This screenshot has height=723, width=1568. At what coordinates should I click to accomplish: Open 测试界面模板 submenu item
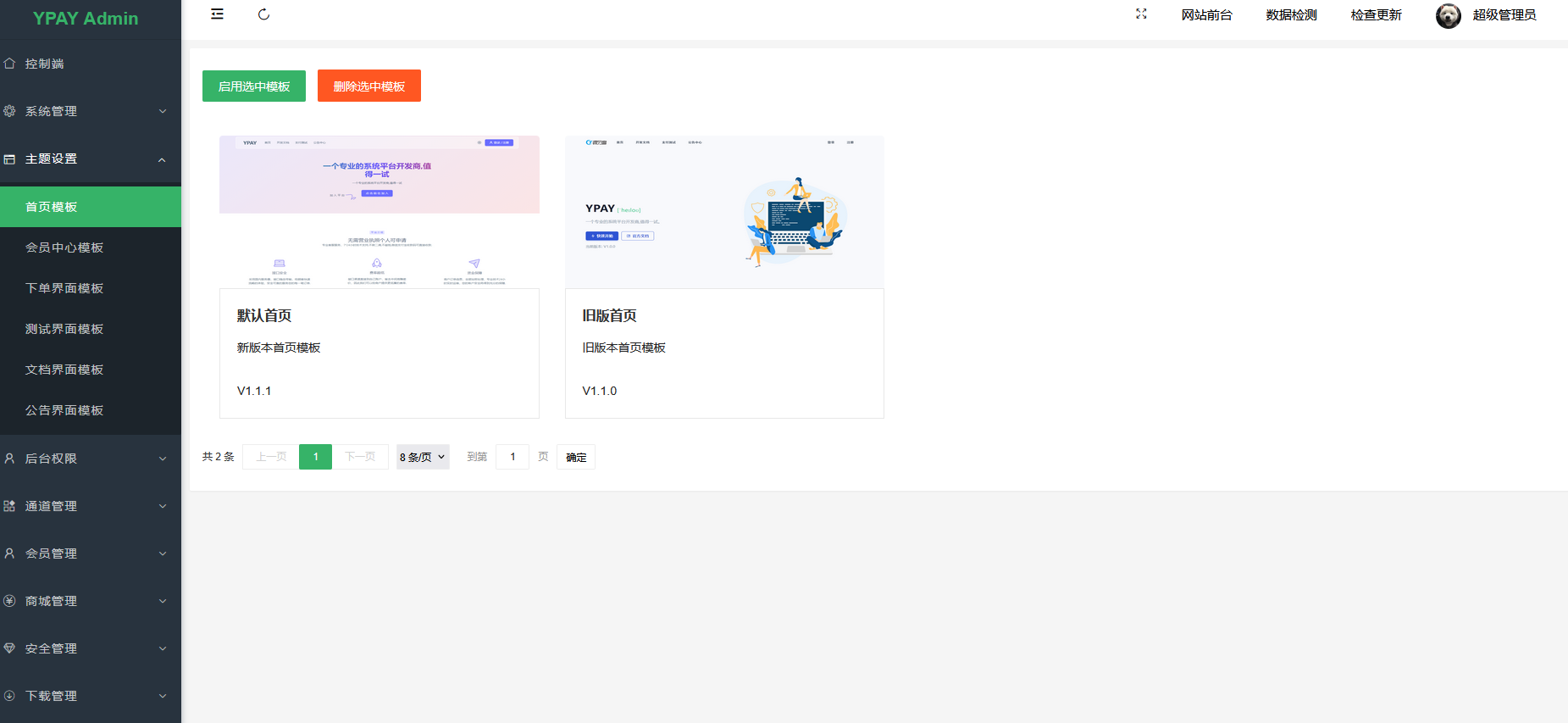[x=91, y=329]
